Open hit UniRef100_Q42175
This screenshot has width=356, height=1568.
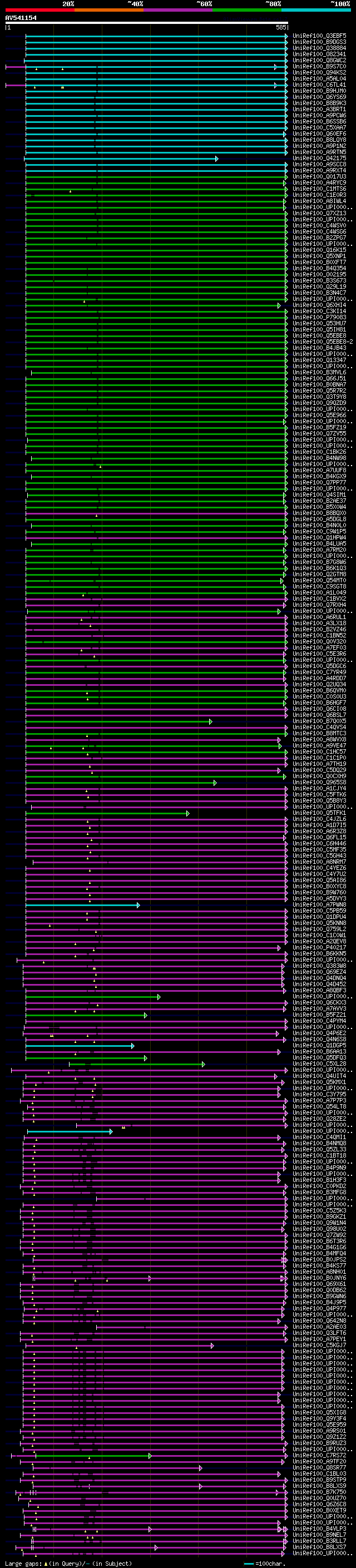tap(319, 159)
